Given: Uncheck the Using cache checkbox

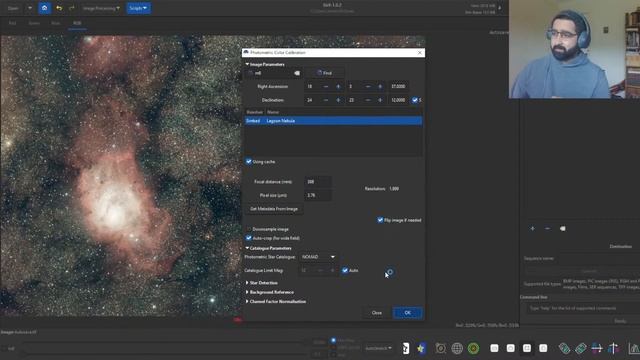Looking at the screenshot, I should tap(249, 162).
